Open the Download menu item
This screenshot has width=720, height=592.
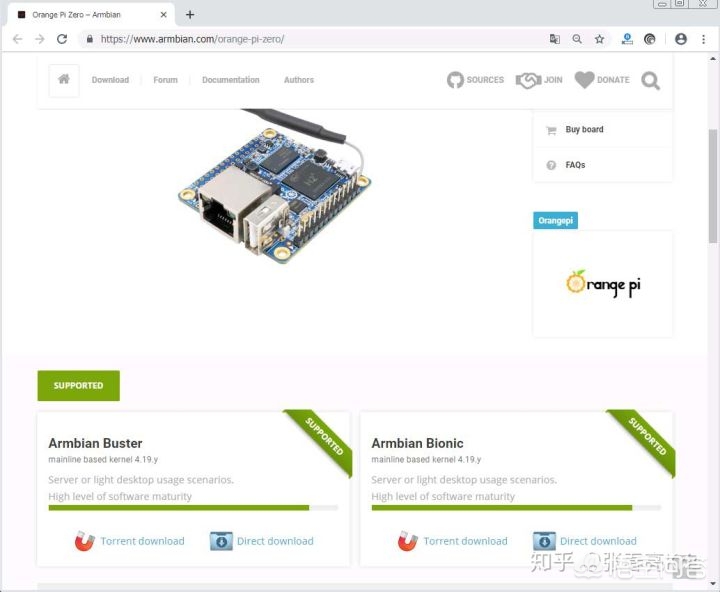(x=110, y=80)
